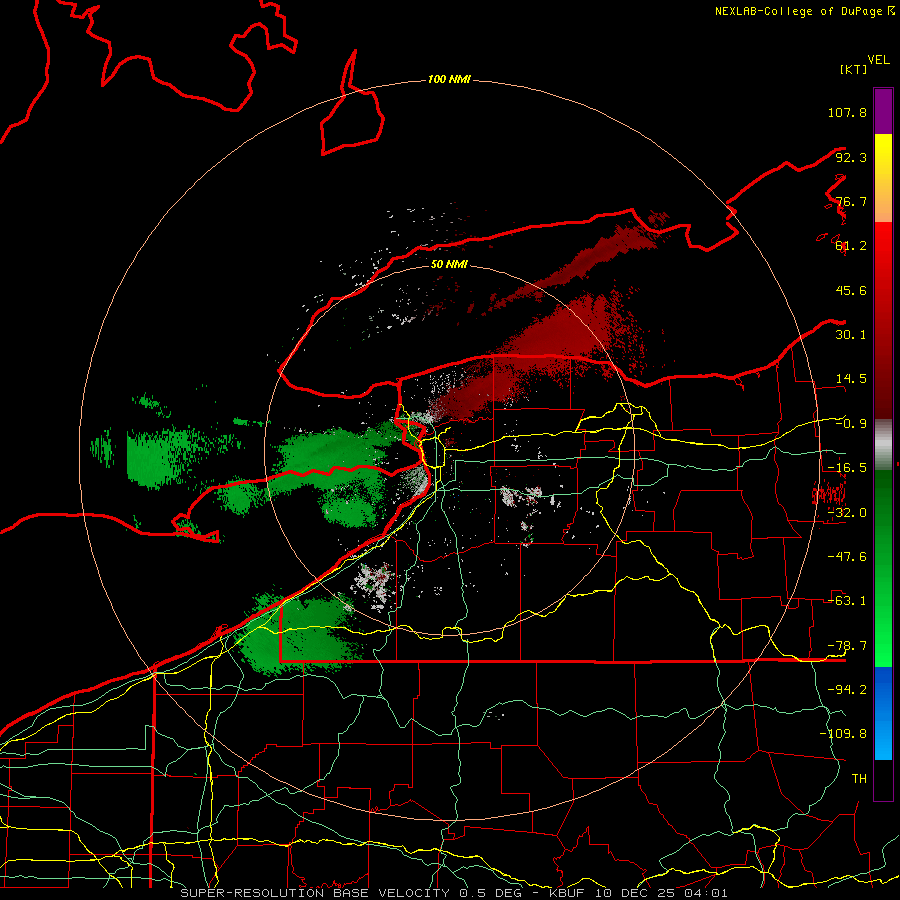Click the 61.2 legend value
This screenshot has width=900, height=900.
(851, 246)
